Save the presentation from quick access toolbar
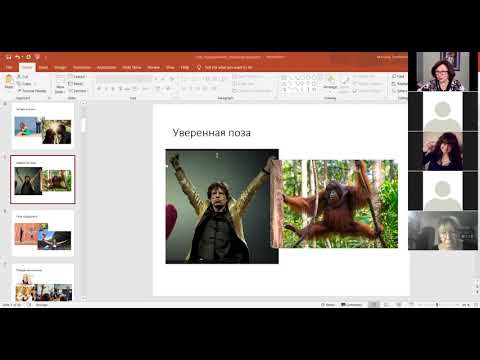 (9, 57)
